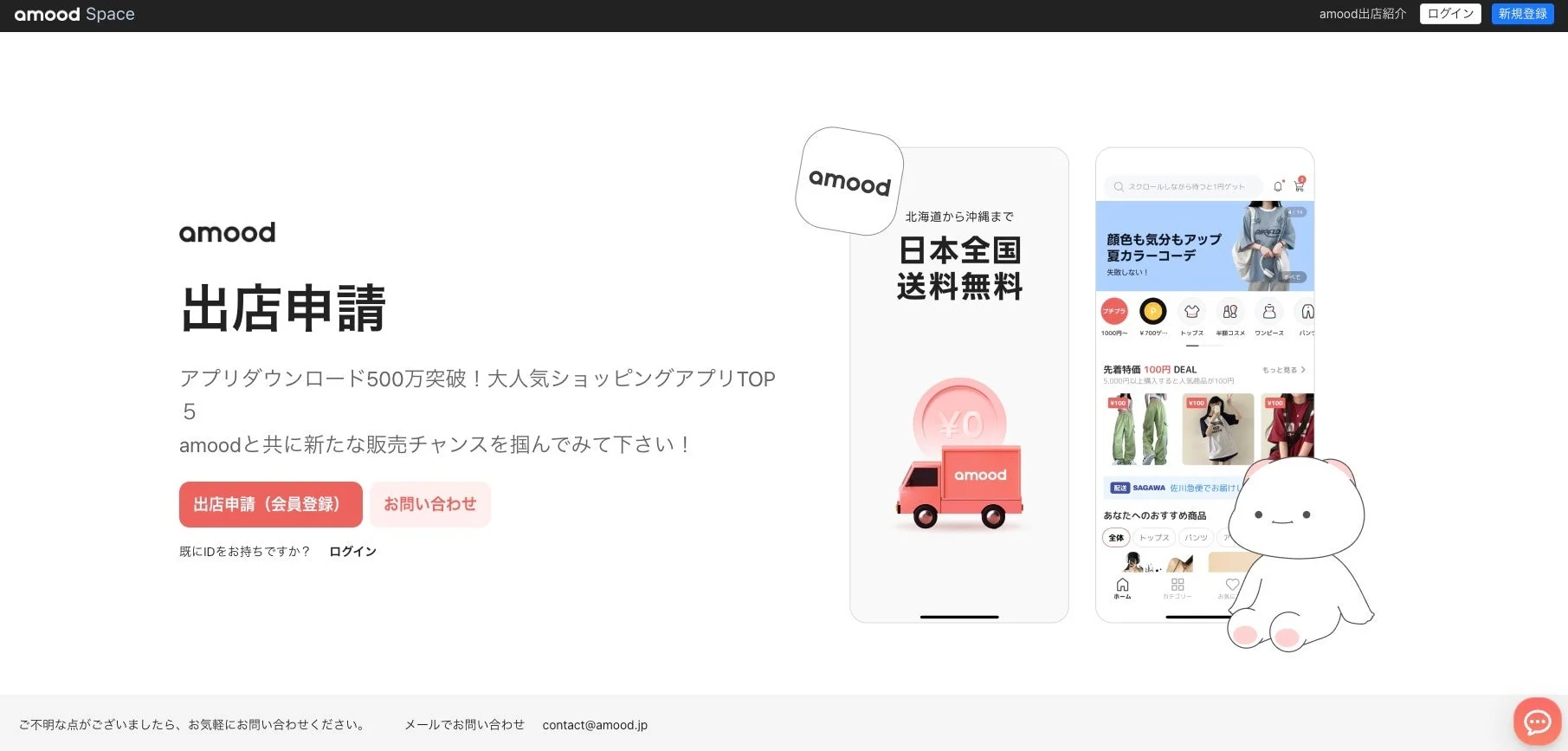The image size is (1568, 751).
Task: Click the ホーム home icon in mockup
Action: click(x=1122, y=588)
